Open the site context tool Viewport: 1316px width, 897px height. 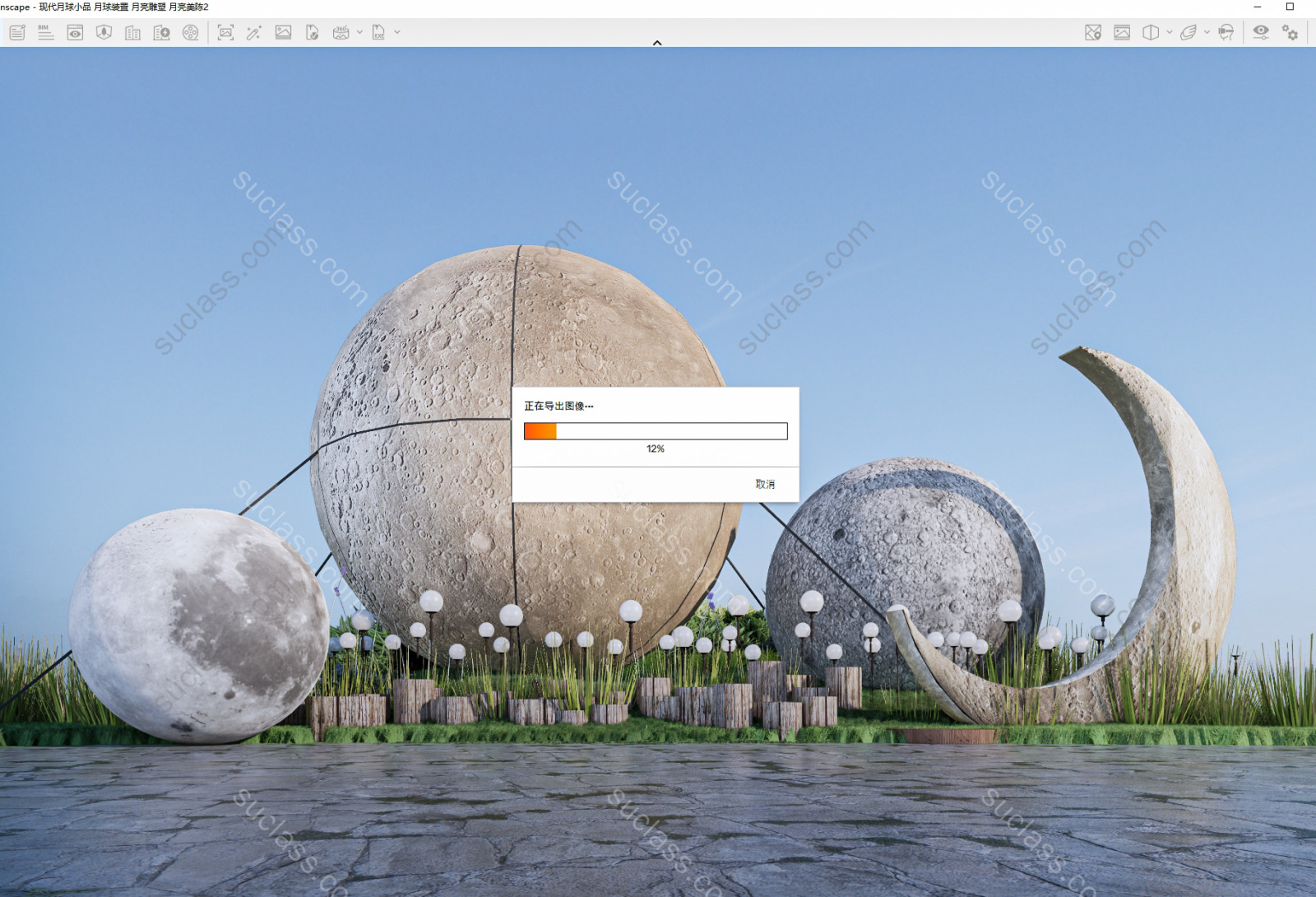click(x=104, y=33)
